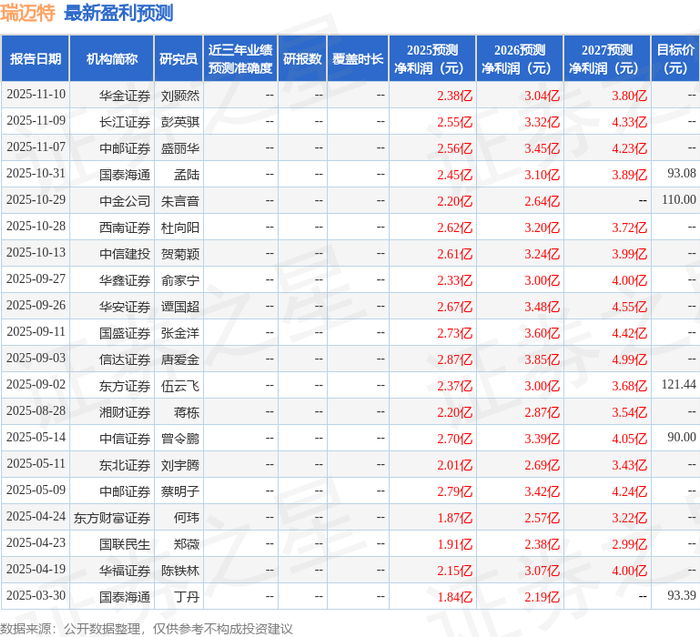700x637 pixels.
Task: Select the 报告日期 column header
Action: 35,59
